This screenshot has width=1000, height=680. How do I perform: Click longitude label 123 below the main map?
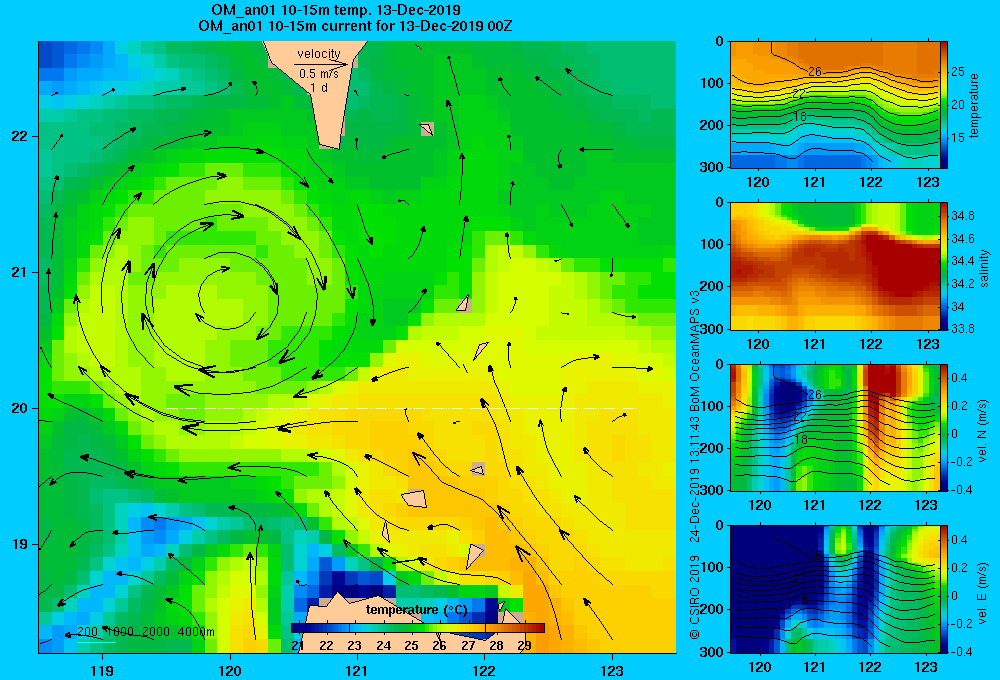point(612,670)
